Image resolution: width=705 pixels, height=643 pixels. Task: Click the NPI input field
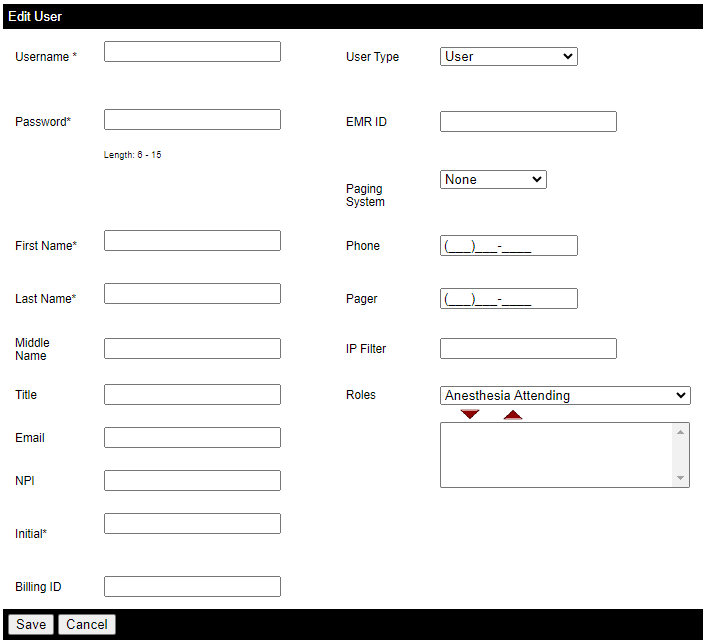(192, 481)
